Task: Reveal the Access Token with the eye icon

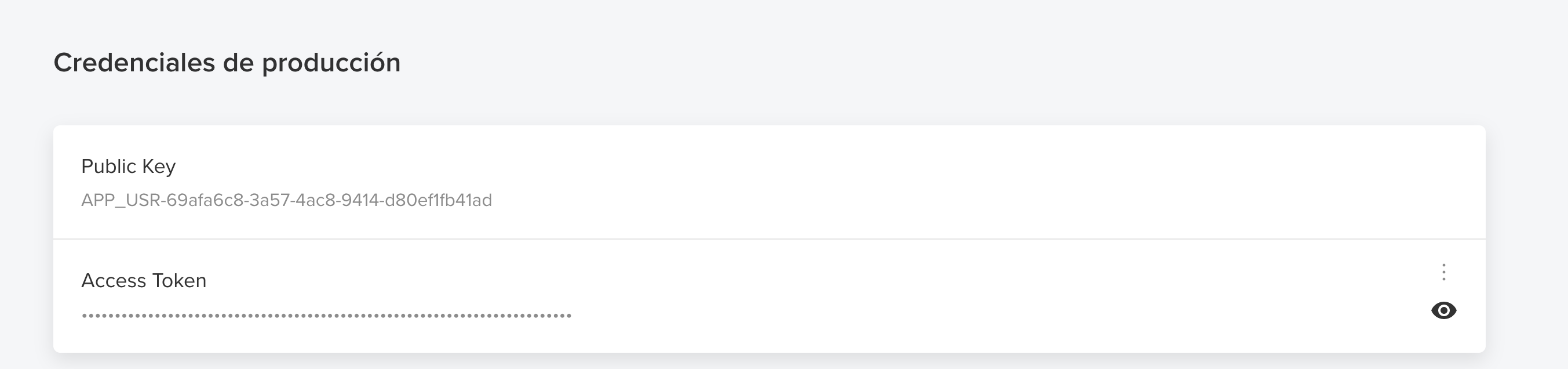Action: pyautogui.click(x=1443, y=310)
